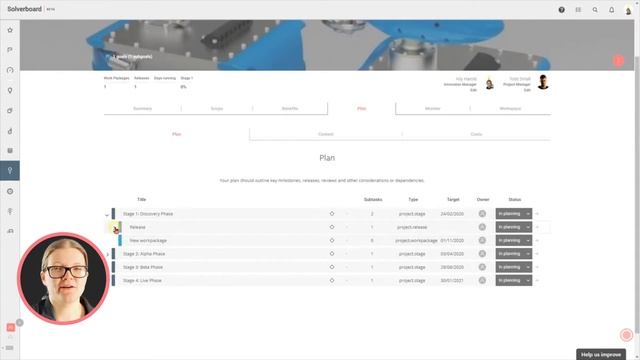Click diamond icon in Release row
This screenshot has width=640, height=360.
click(x=332, y=227)
